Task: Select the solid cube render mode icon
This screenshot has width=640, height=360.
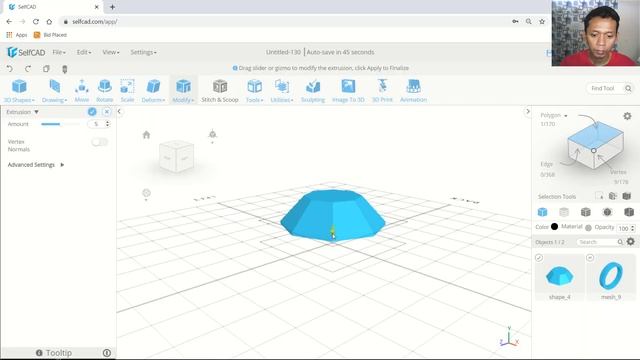Action: tap(542, 212)
